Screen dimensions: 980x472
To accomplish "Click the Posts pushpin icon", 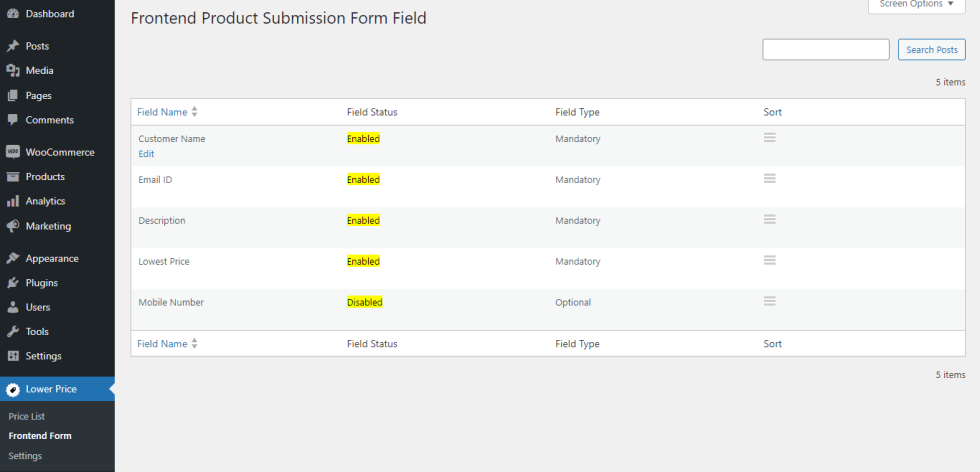I will point(12,46).
